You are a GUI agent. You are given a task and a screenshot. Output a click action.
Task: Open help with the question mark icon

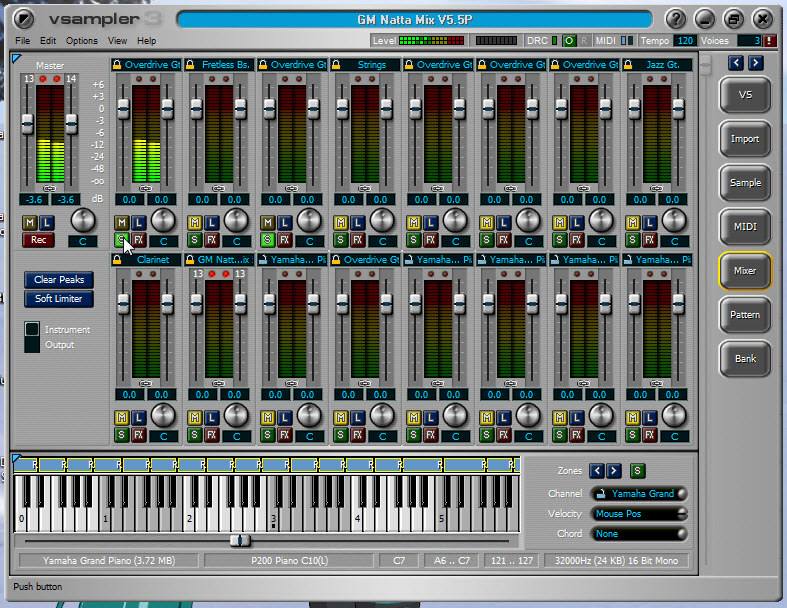point(676,20)
